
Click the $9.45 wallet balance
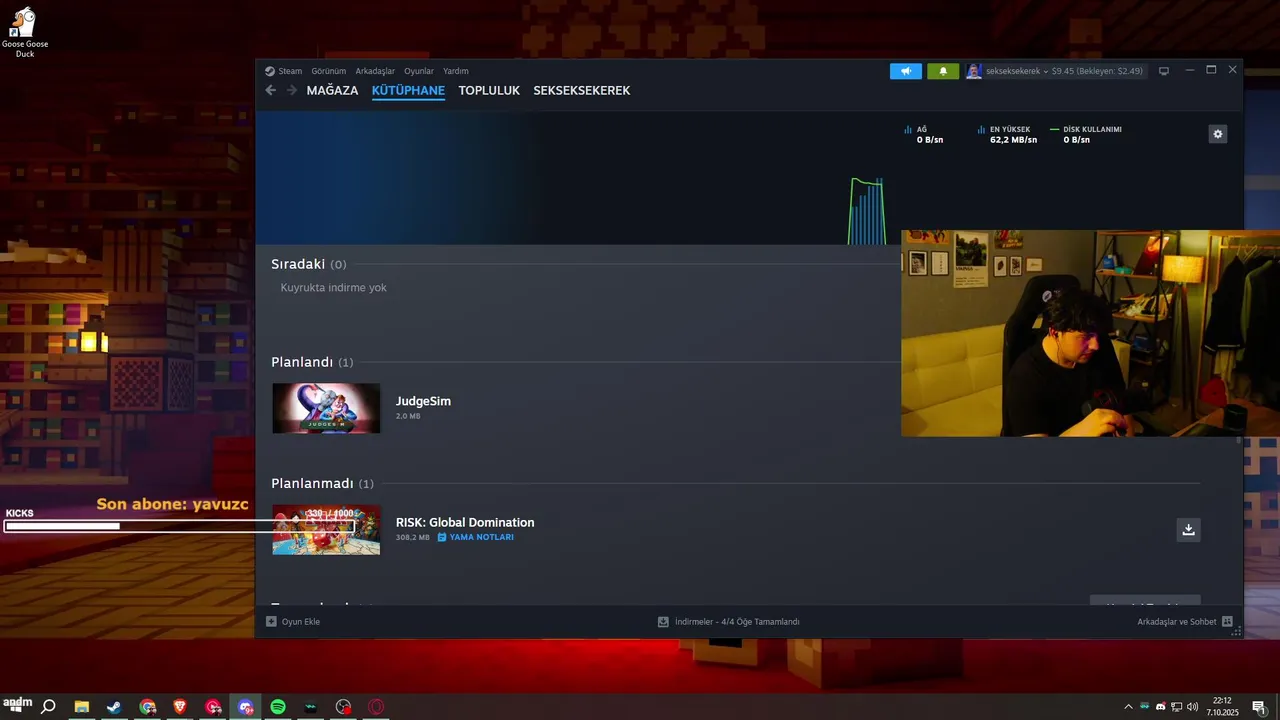tap(1097, 71)
